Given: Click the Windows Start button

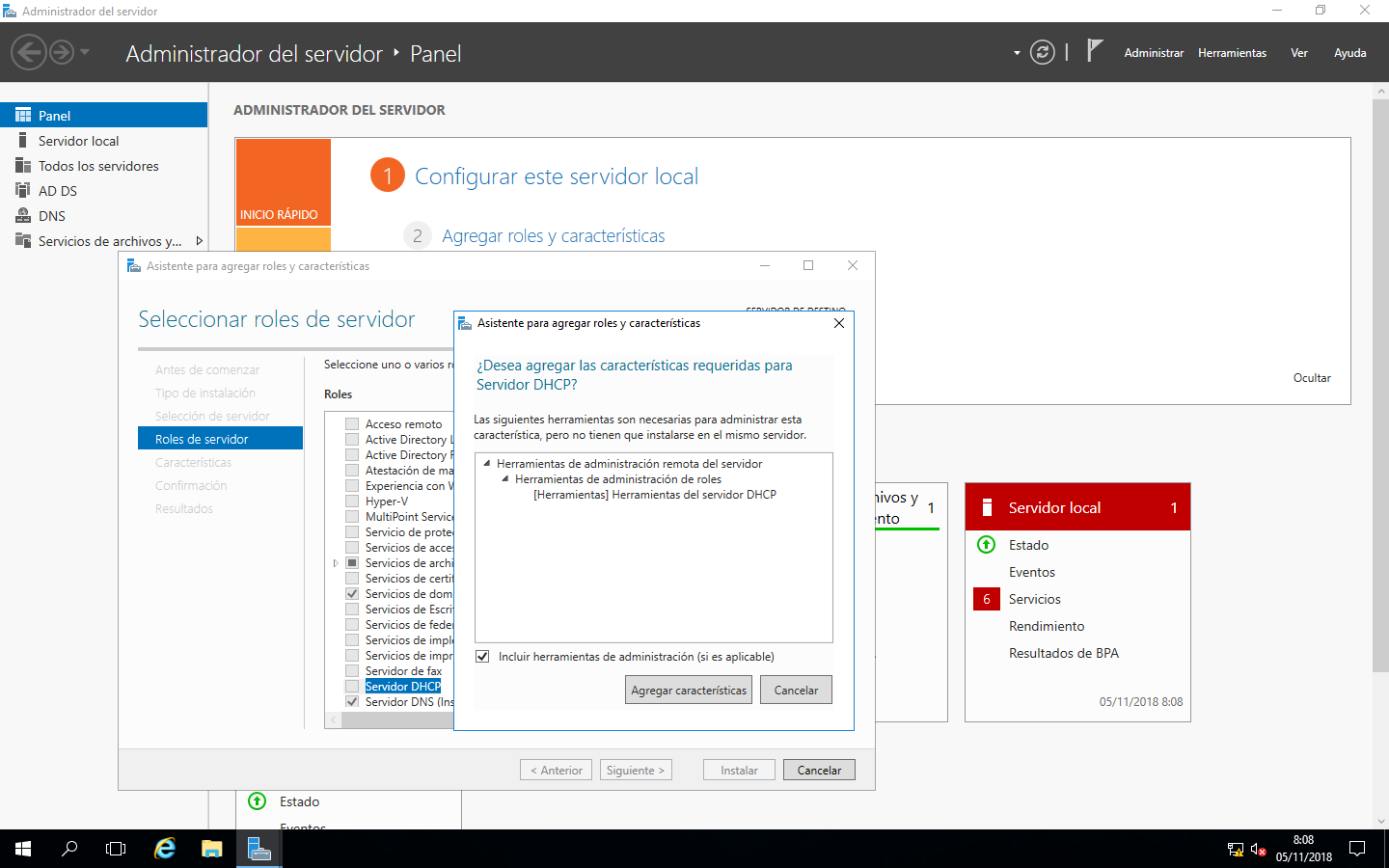Looking at the screenshot, I should [23, 849].
